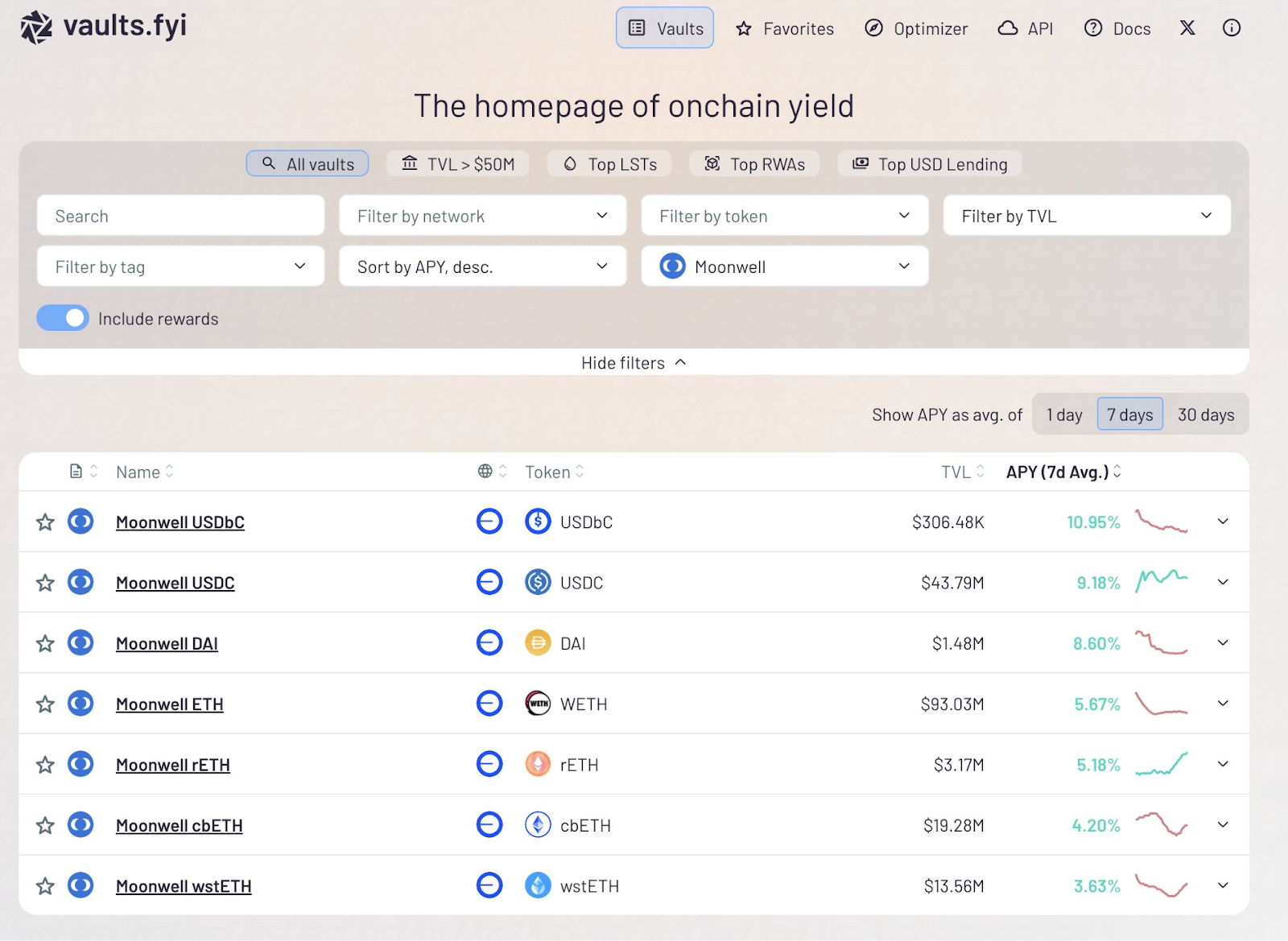Viewport: 1288px width, 941px height.
Task: Click Base network icon in ETH row
Action: coord(489,704)
